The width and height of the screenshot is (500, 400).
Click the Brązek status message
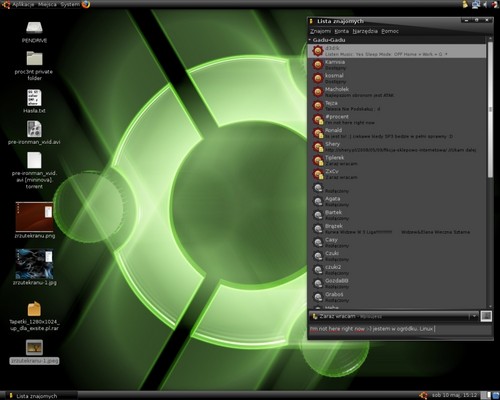click(397, 232)
